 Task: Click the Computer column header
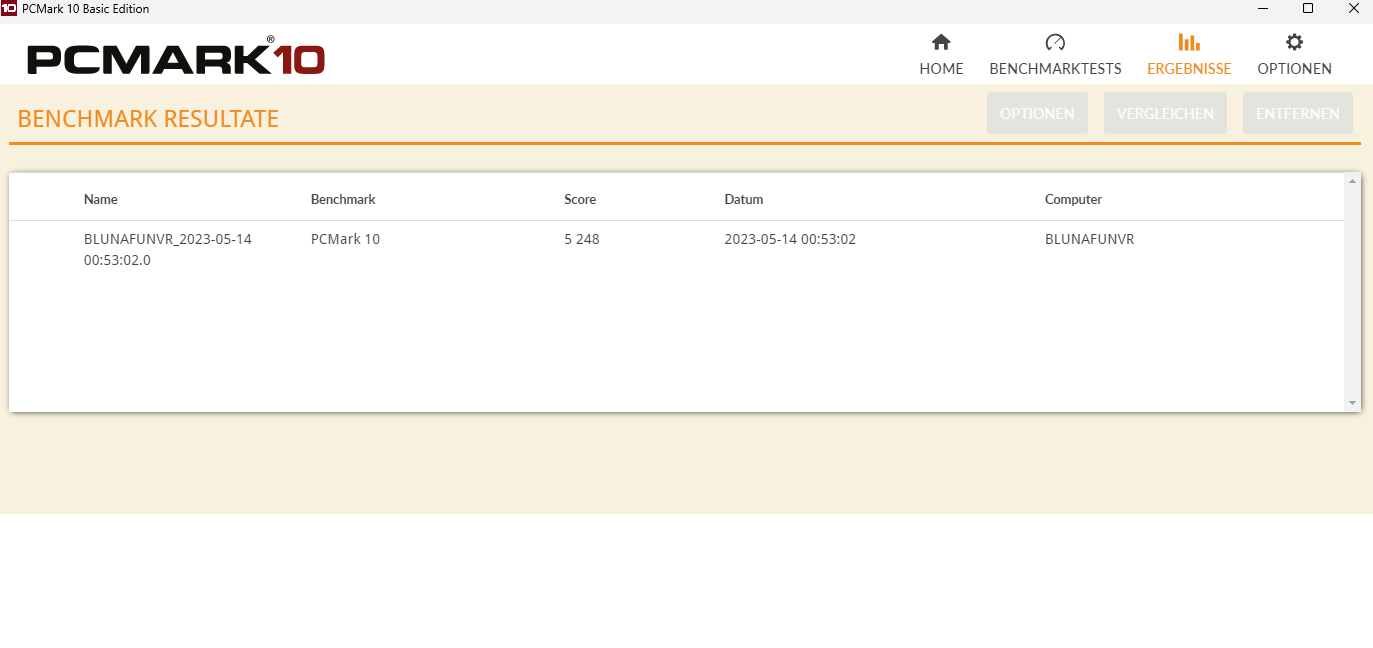pos(1073,199)
